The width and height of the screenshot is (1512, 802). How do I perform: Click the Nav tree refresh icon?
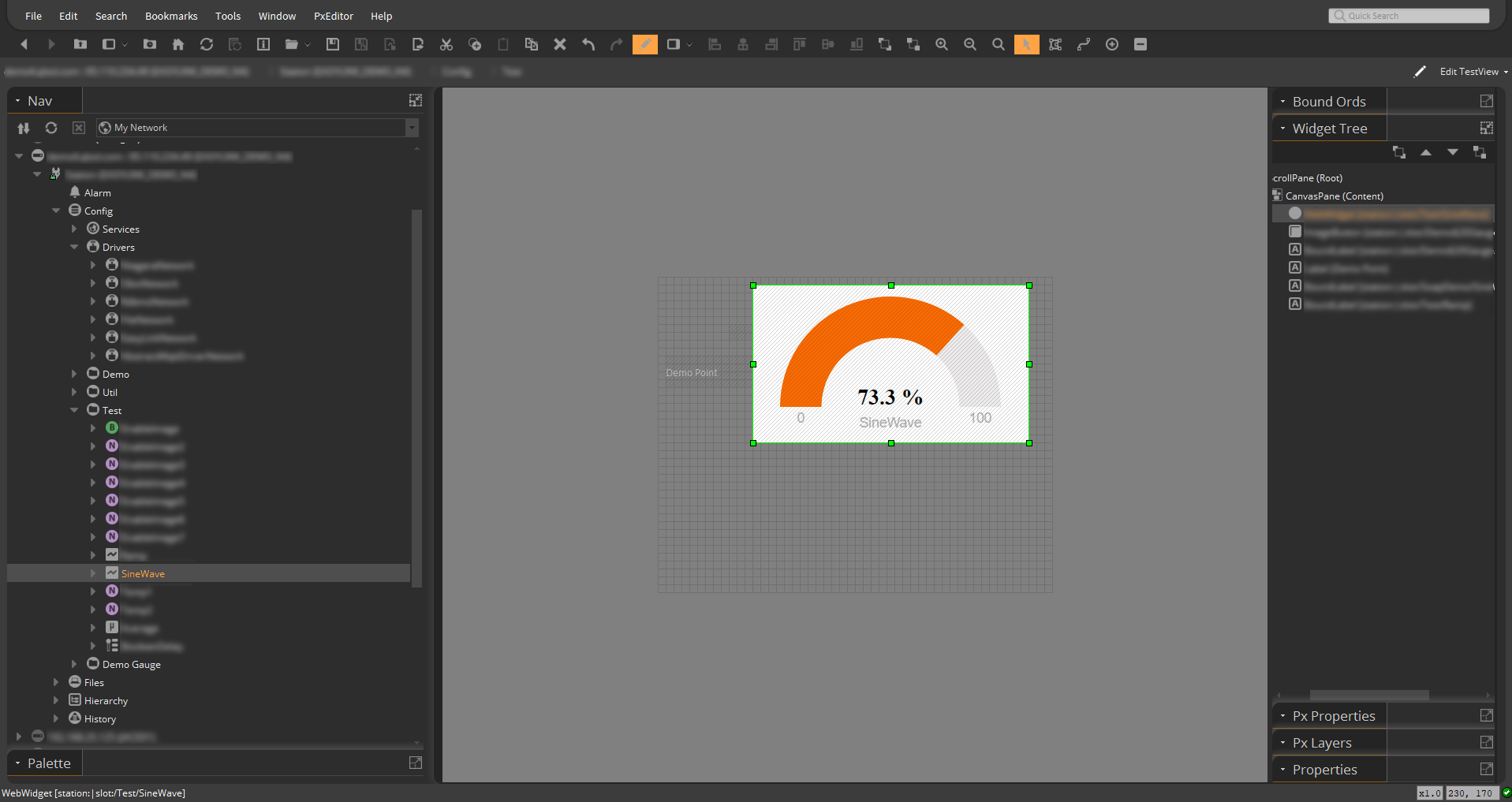click(51, 128)
